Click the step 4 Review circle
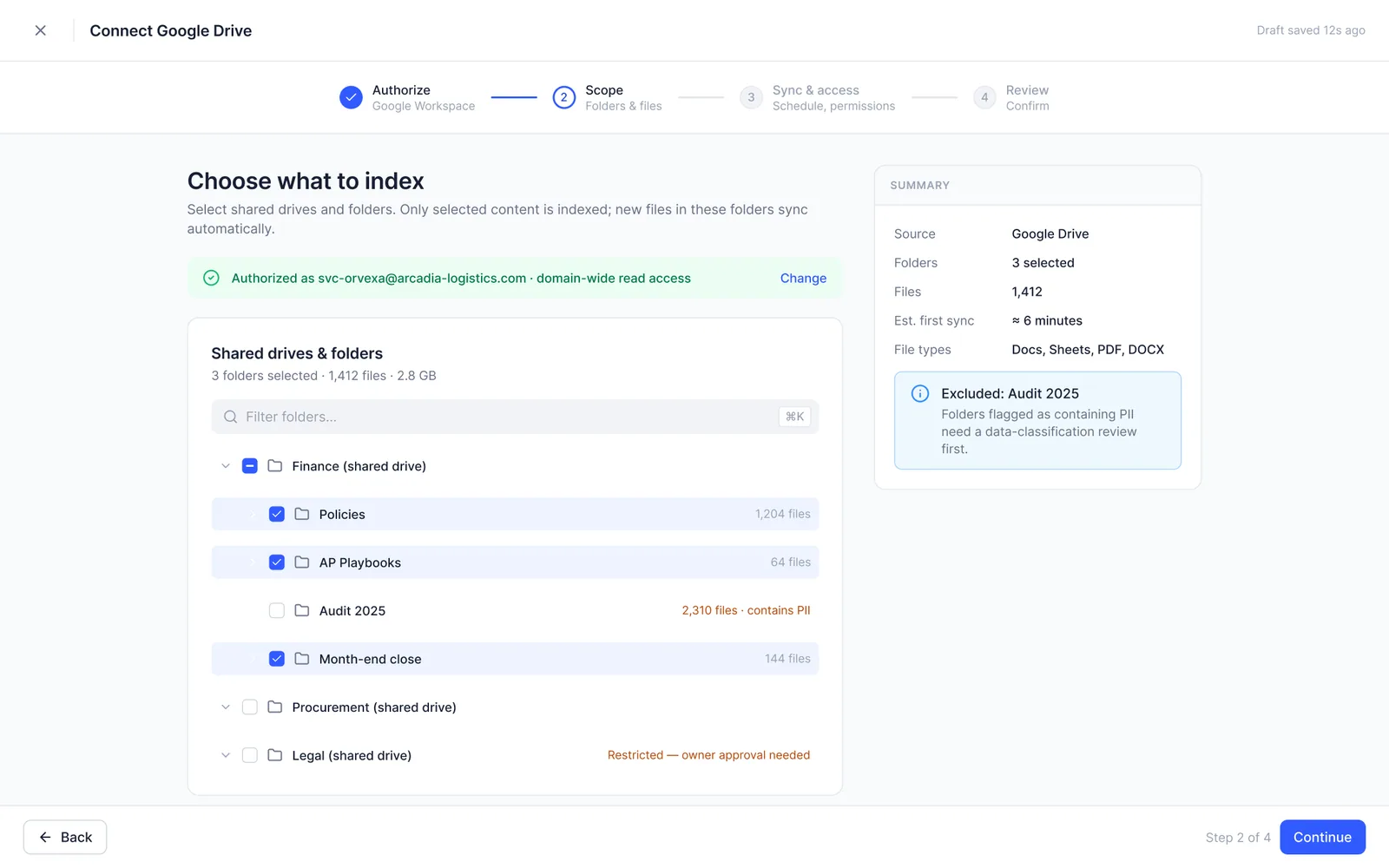1389x868 pixels. tap(984, 97)
